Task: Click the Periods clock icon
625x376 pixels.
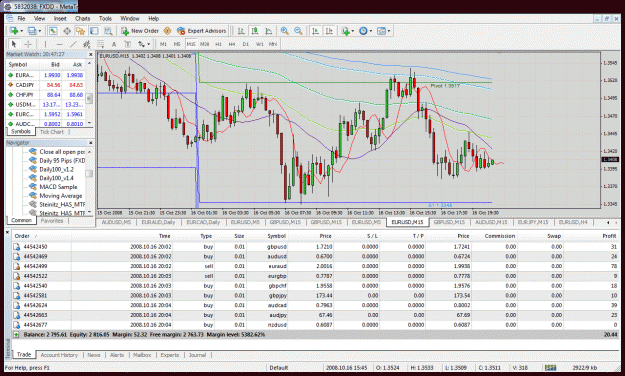Action: tap(363, 31)
